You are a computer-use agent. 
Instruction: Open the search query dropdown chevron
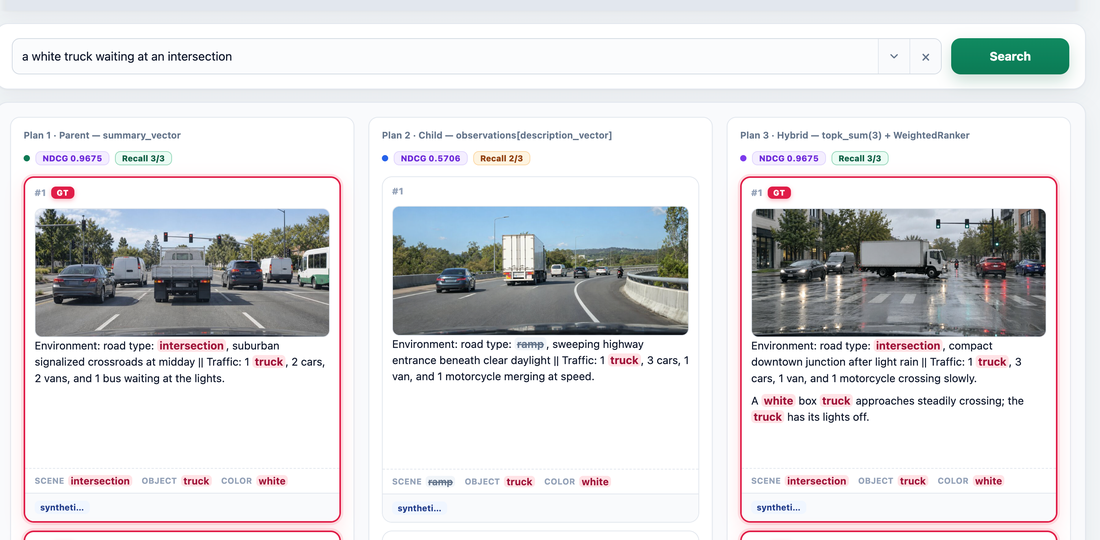coord(894,56)
